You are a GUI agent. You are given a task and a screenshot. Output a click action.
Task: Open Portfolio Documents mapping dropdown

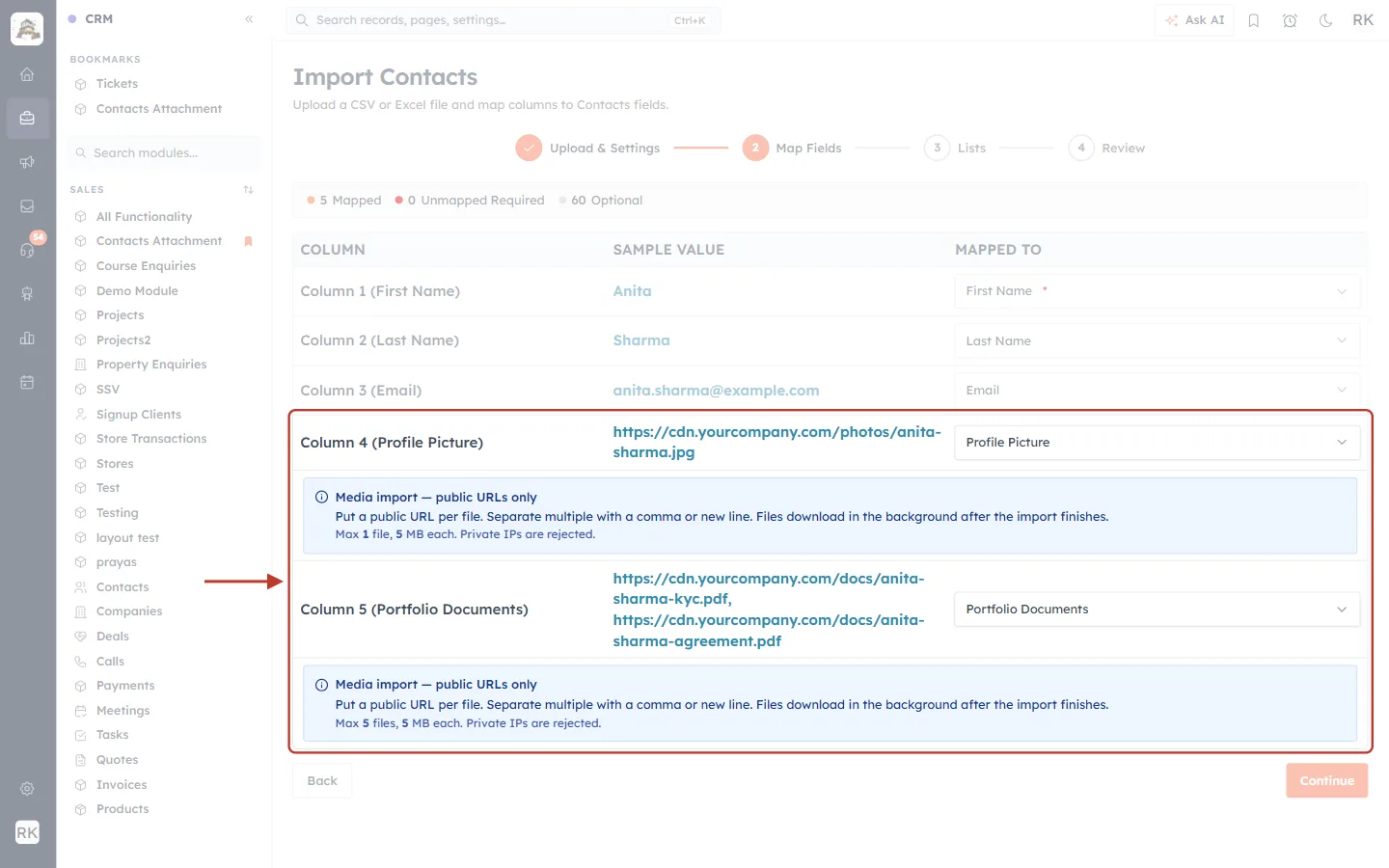tap(1157, 610)
